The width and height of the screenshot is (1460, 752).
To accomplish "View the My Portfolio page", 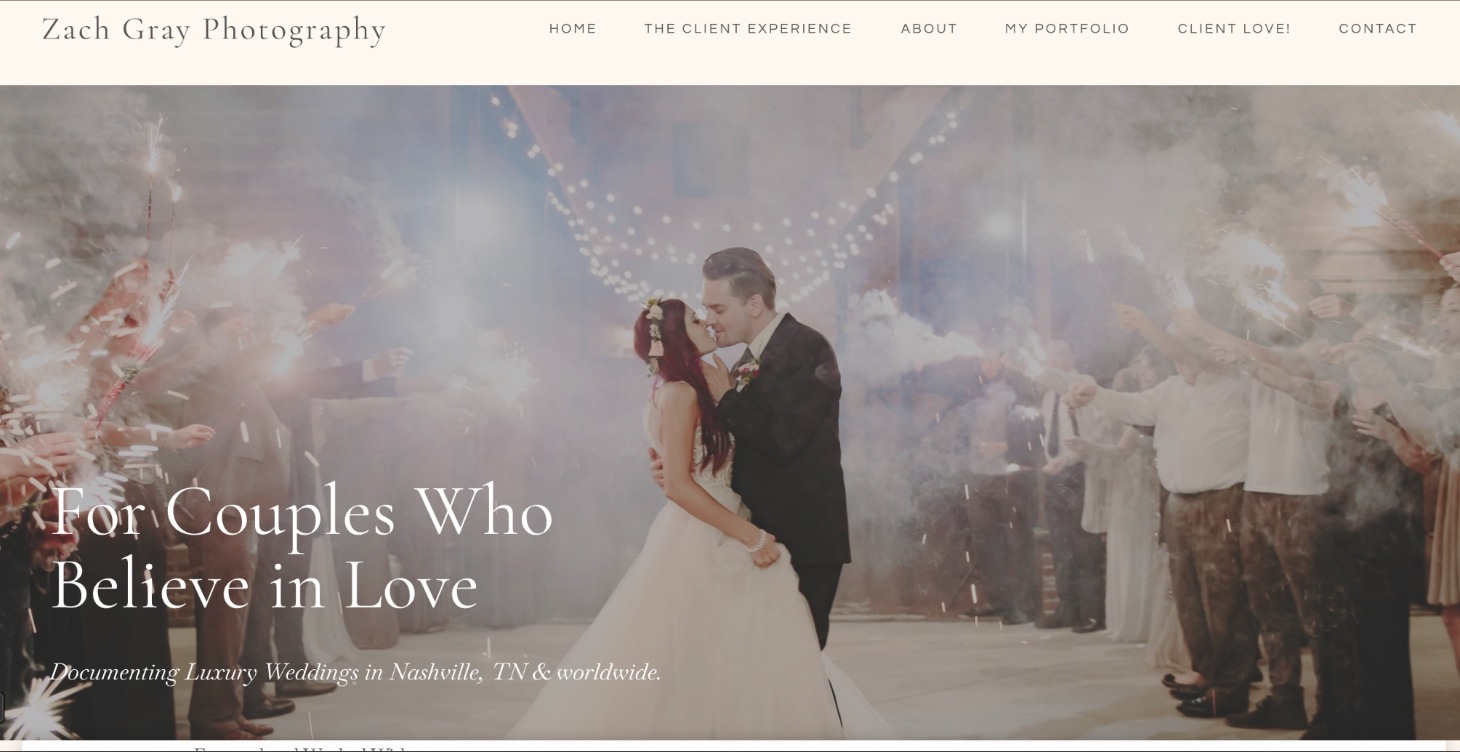I will tap(1067, 29).
